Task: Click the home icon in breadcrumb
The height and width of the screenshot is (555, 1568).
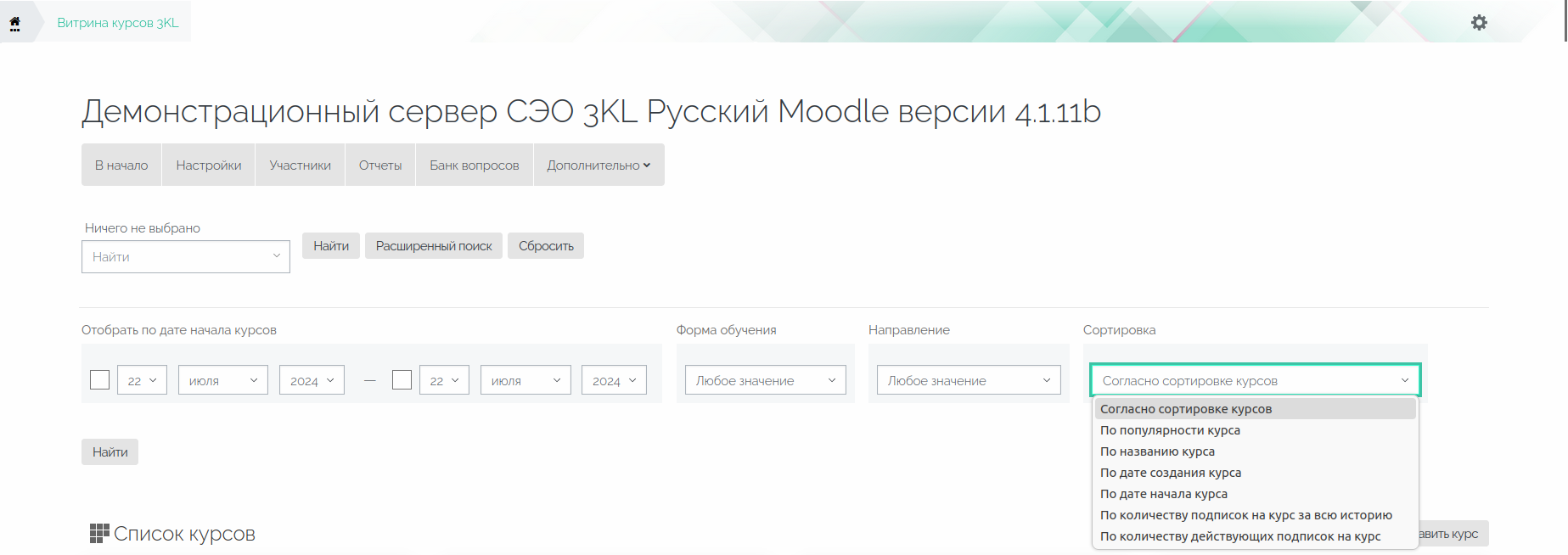Action: coord(14,23)
